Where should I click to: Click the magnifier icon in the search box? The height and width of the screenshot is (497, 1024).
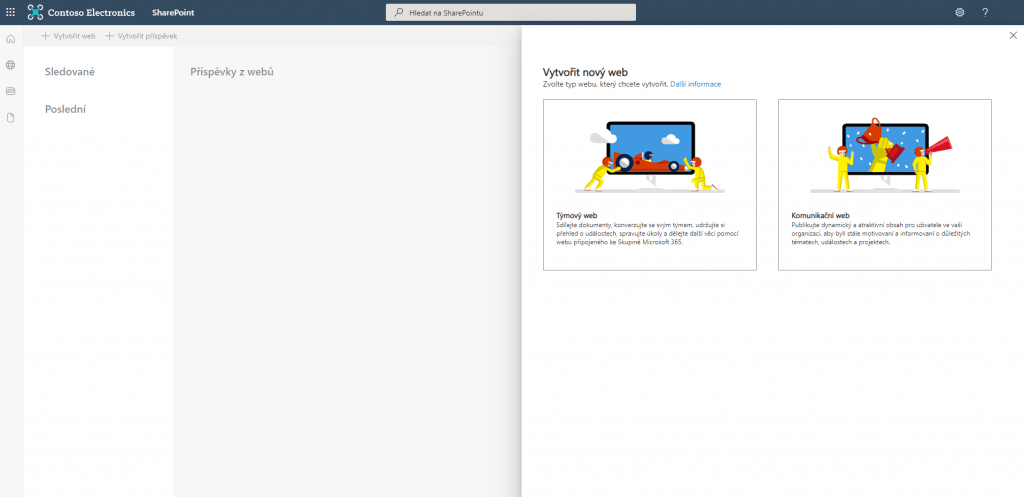click(399, 12)
